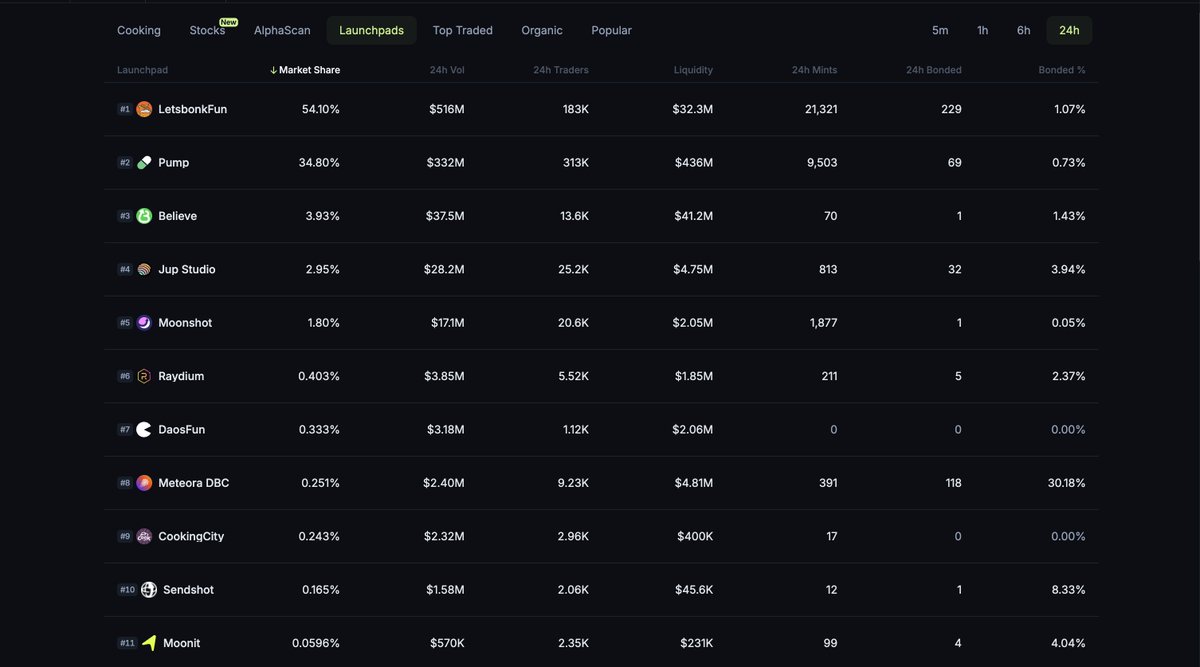Screen dimensions: 1200x667
Task: Click the 118 bonded count
Action: tap(952, 483)
